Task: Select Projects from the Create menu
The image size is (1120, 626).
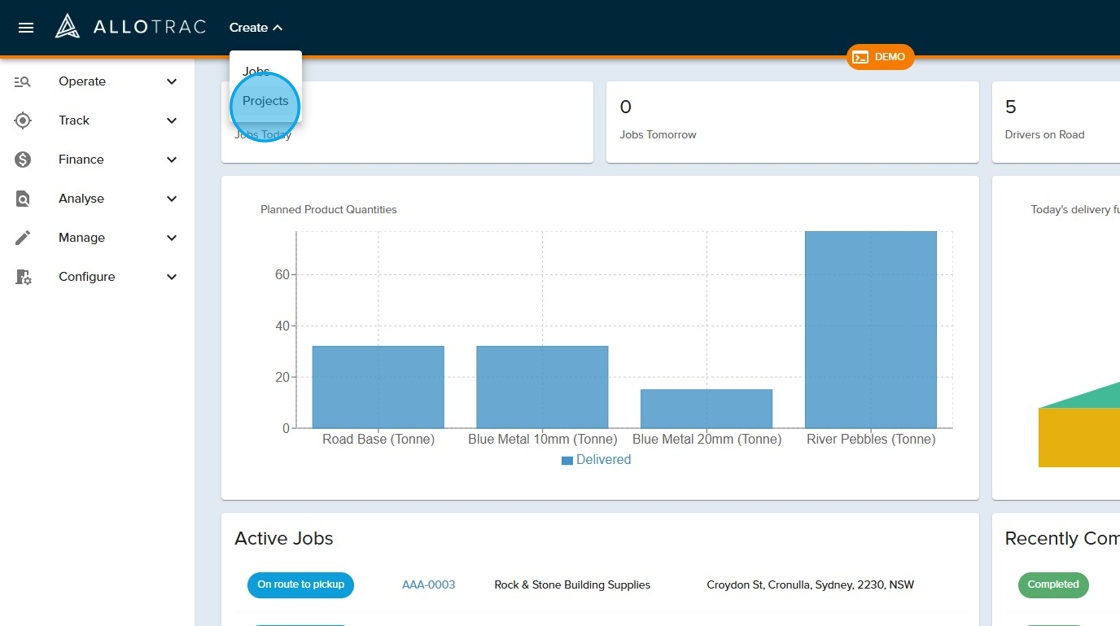Action: pyautogui.click(x=265, y=101)
